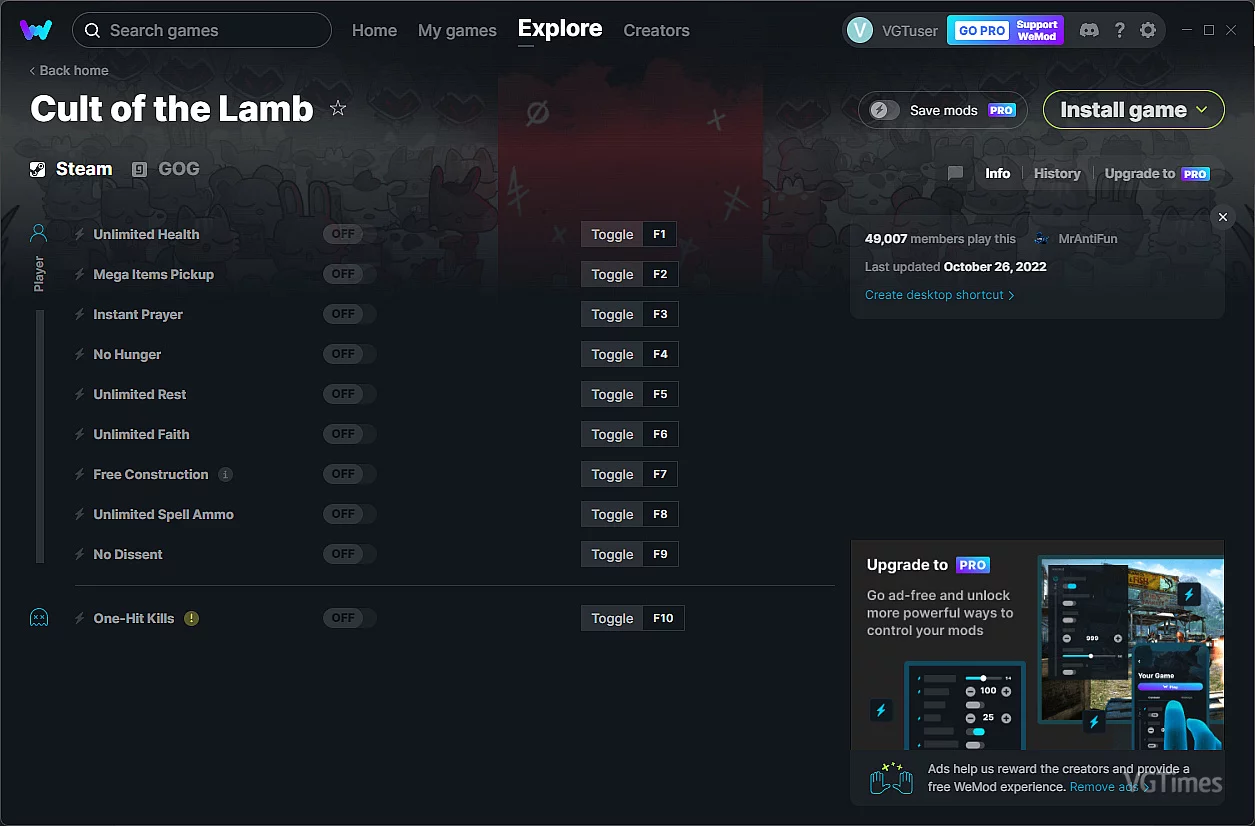Switch to the Info tab
The image size is (1255, 826).
tap(998, 173)
